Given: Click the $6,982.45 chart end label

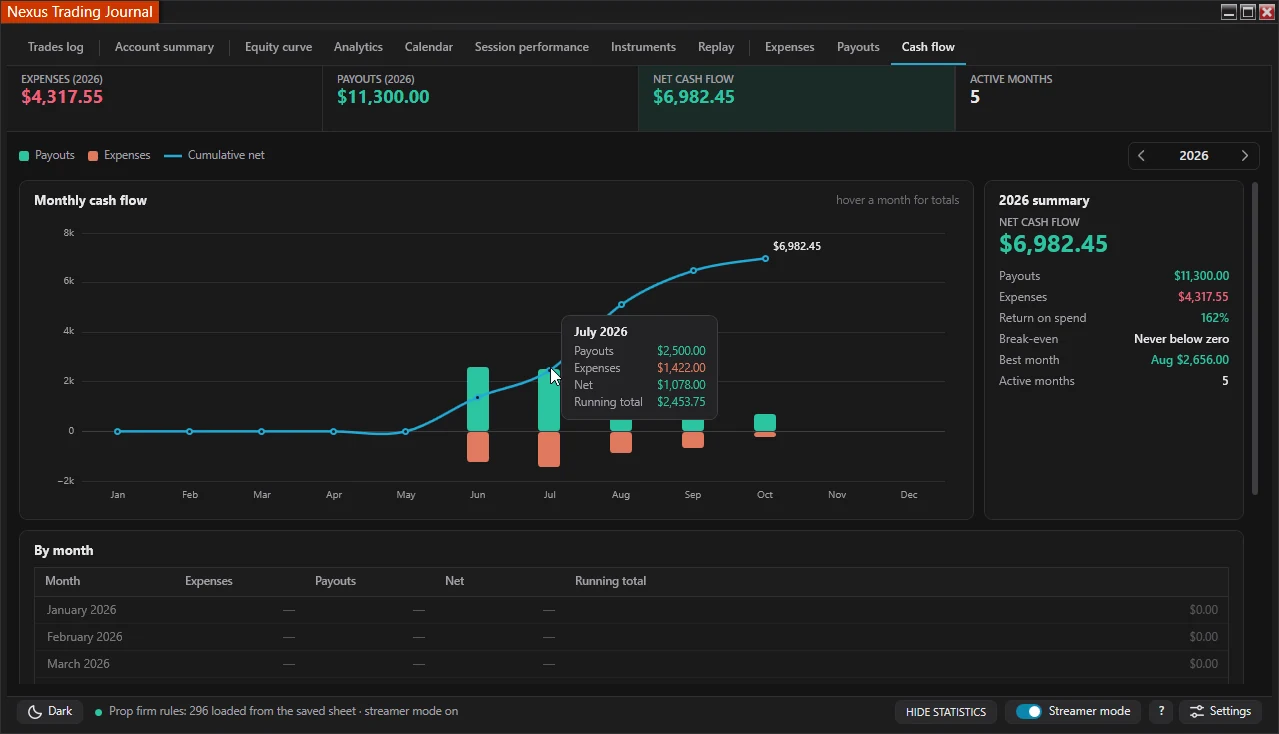Looking at the screenshot, I should 797,246.
